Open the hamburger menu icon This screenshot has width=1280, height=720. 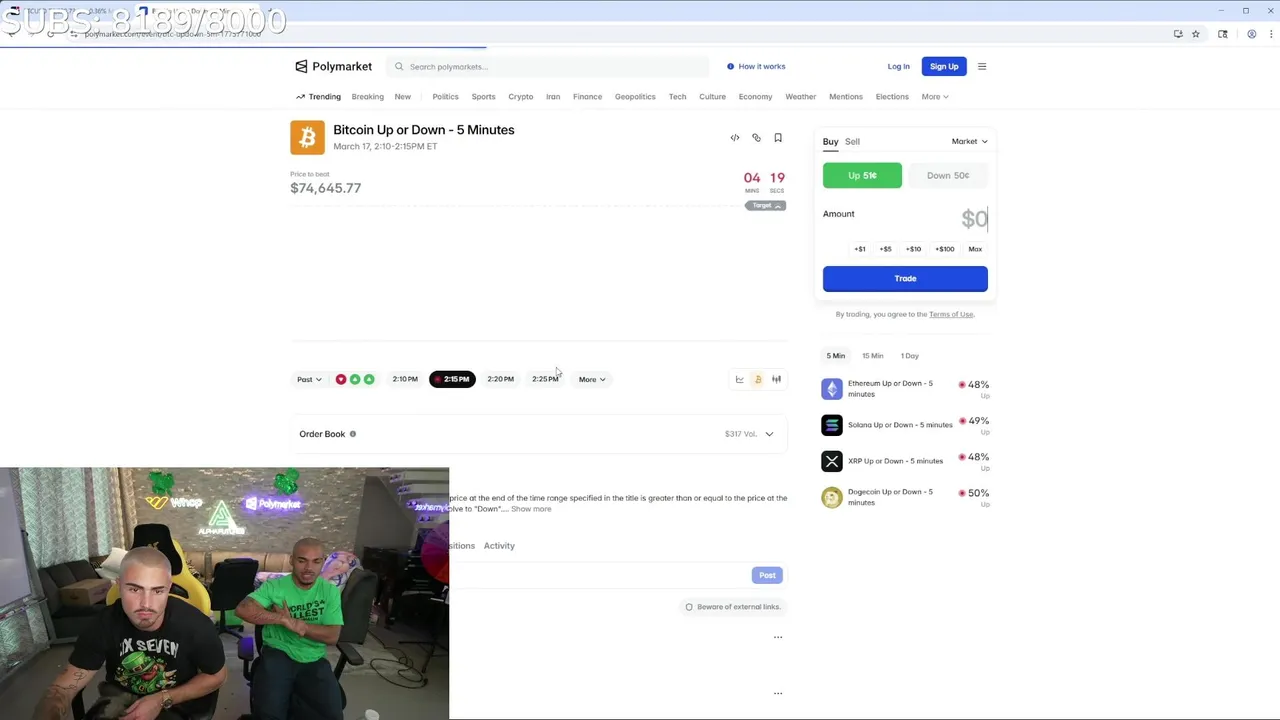point(982,66)
